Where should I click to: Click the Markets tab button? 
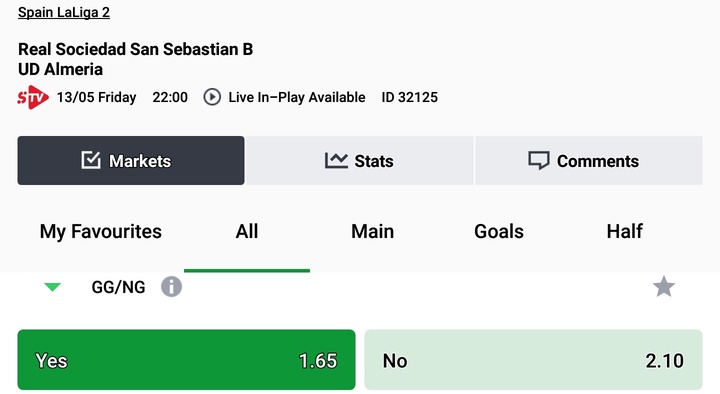click(131, 160)
